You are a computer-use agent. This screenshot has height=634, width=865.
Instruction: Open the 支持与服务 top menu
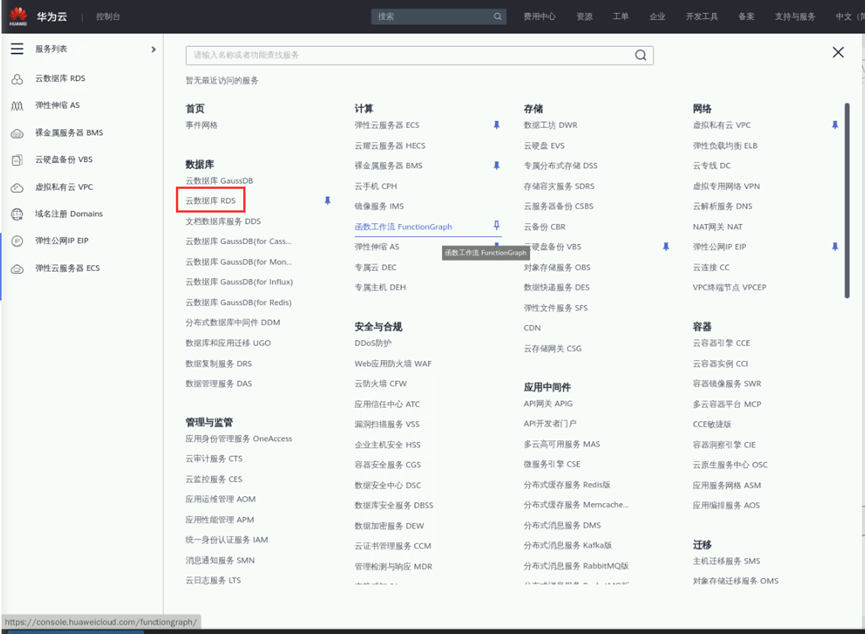tap(795, 17)
